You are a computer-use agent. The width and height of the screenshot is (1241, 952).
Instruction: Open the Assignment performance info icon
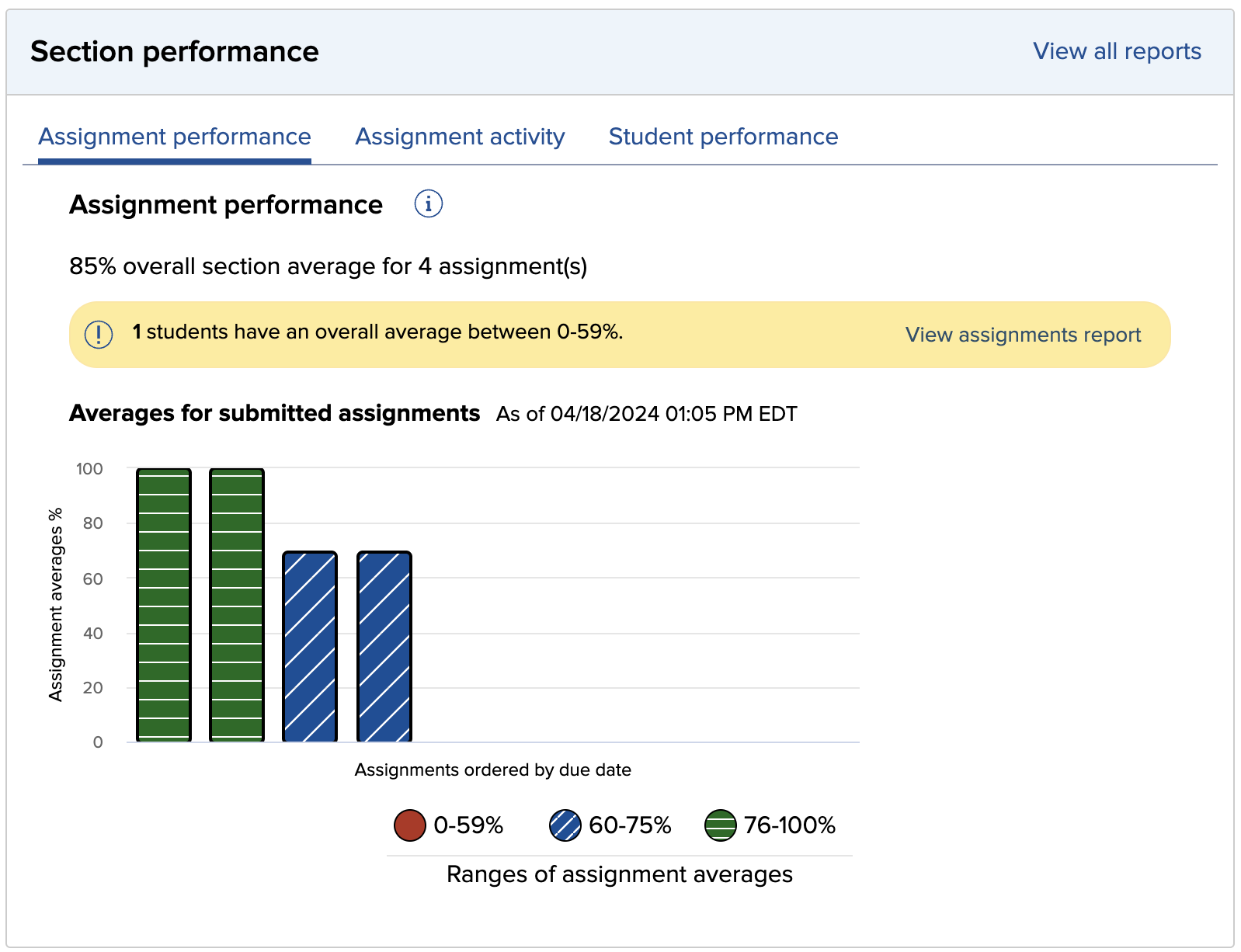(428, 204)
